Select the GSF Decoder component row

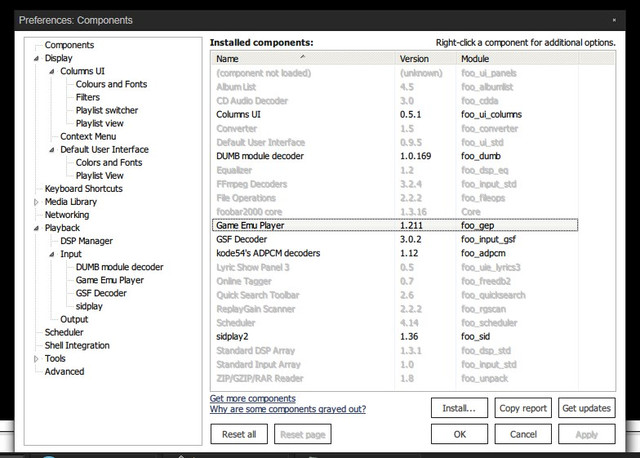pyautogui.click(x=395, y=239)
